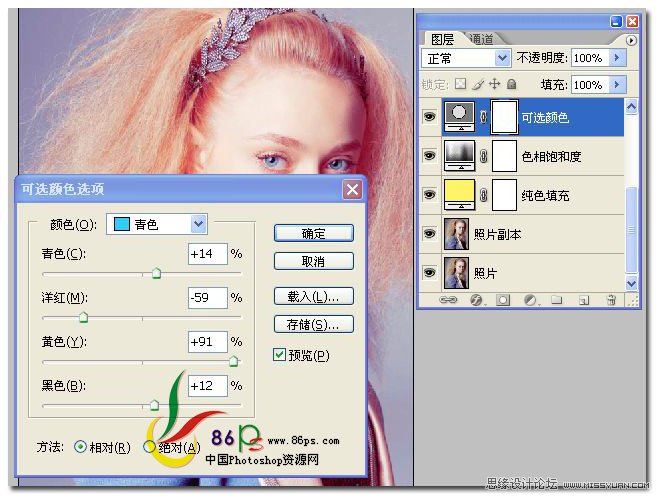The image size is (660, 500).
Task: Click the 取消 cancel button
Action: (314, 261)
